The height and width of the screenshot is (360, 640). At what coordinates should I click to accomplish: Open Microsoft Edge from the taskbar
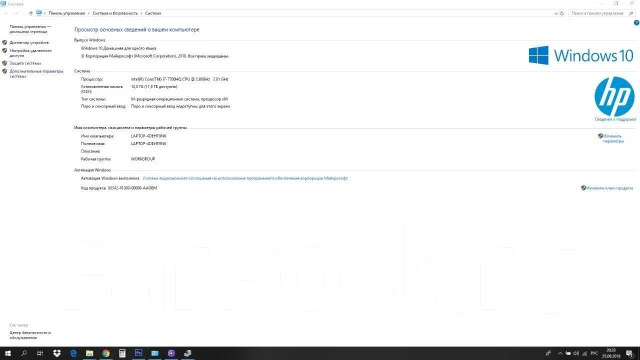click(73, 353)
